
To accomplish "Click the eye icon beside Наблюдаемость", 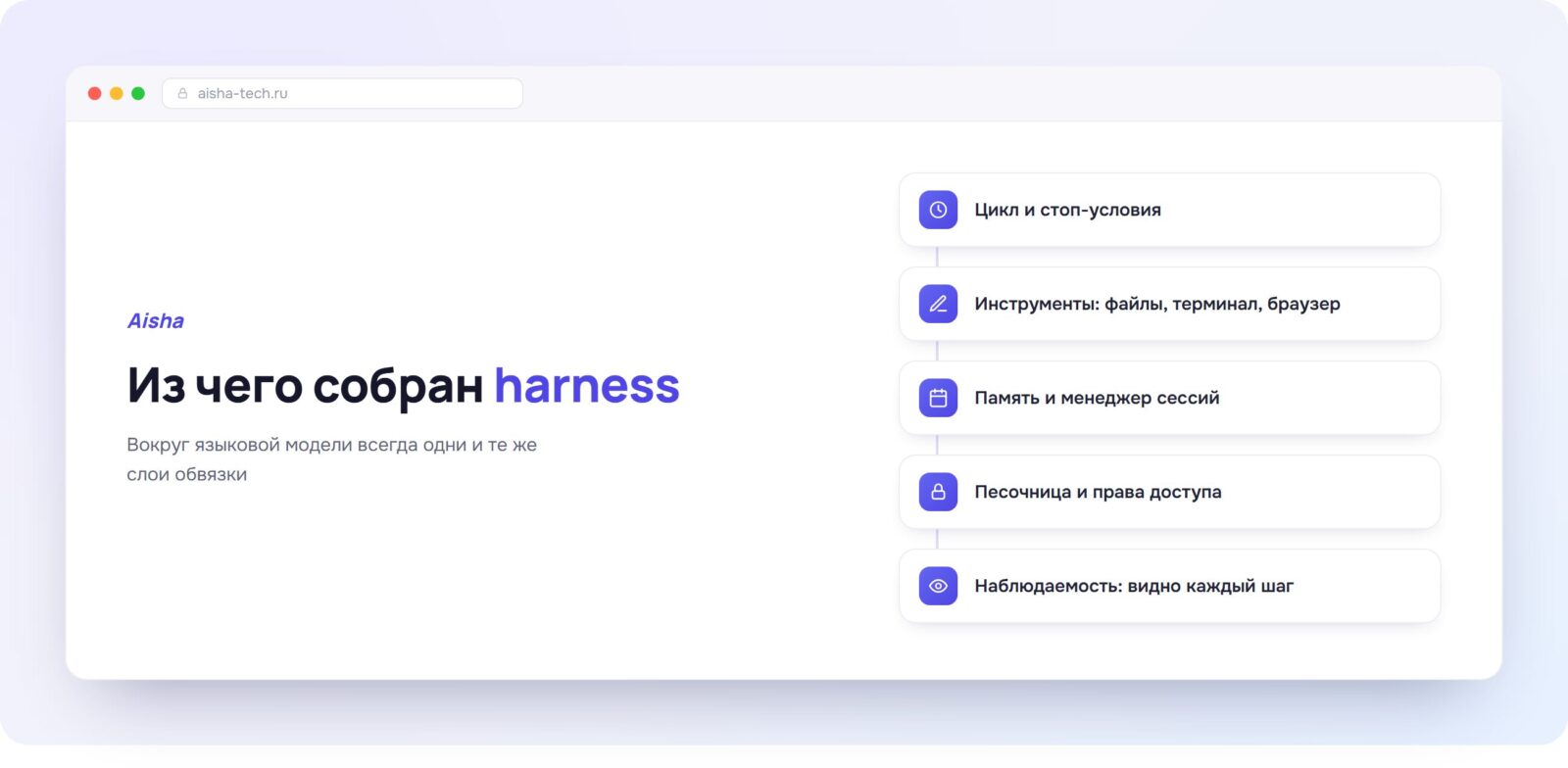I will 938,586.
